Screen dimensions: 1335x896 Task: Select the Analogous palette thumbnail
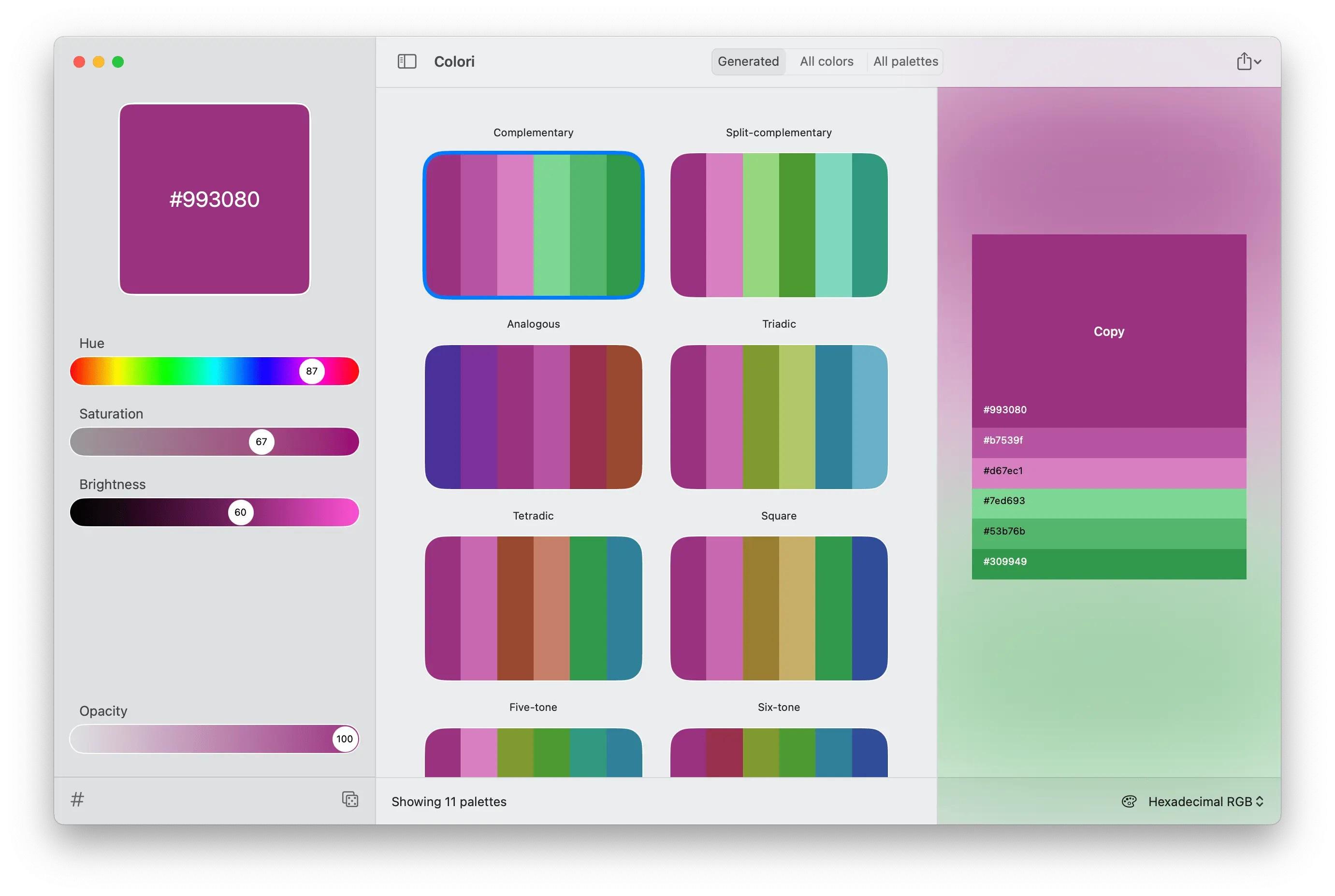533,417
